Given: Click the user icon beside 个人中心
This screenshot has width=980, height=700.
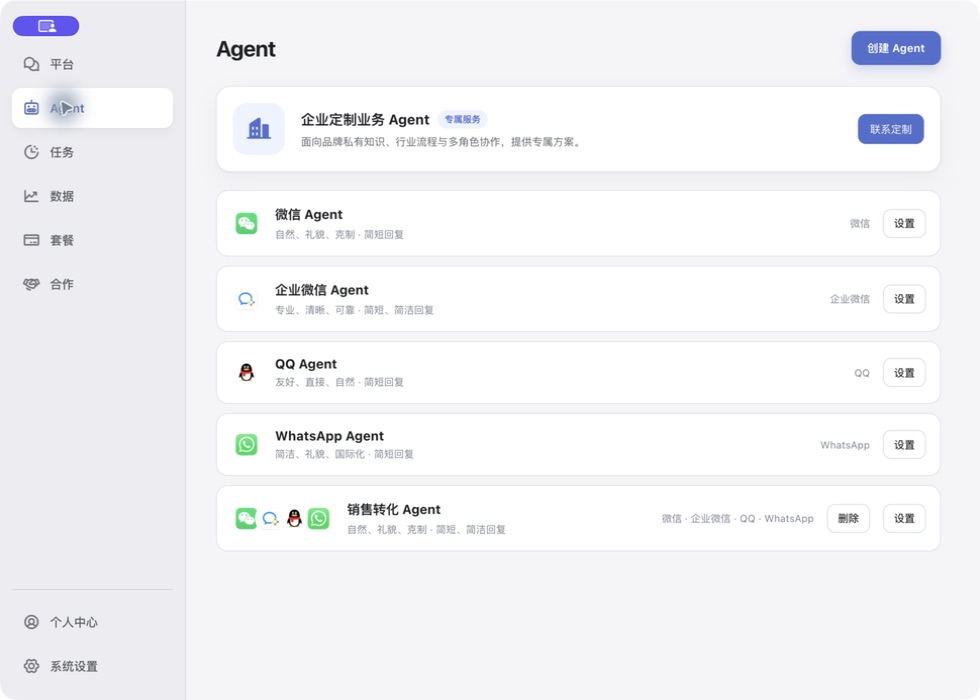Looking at the screenshot, I should [31, 622].
